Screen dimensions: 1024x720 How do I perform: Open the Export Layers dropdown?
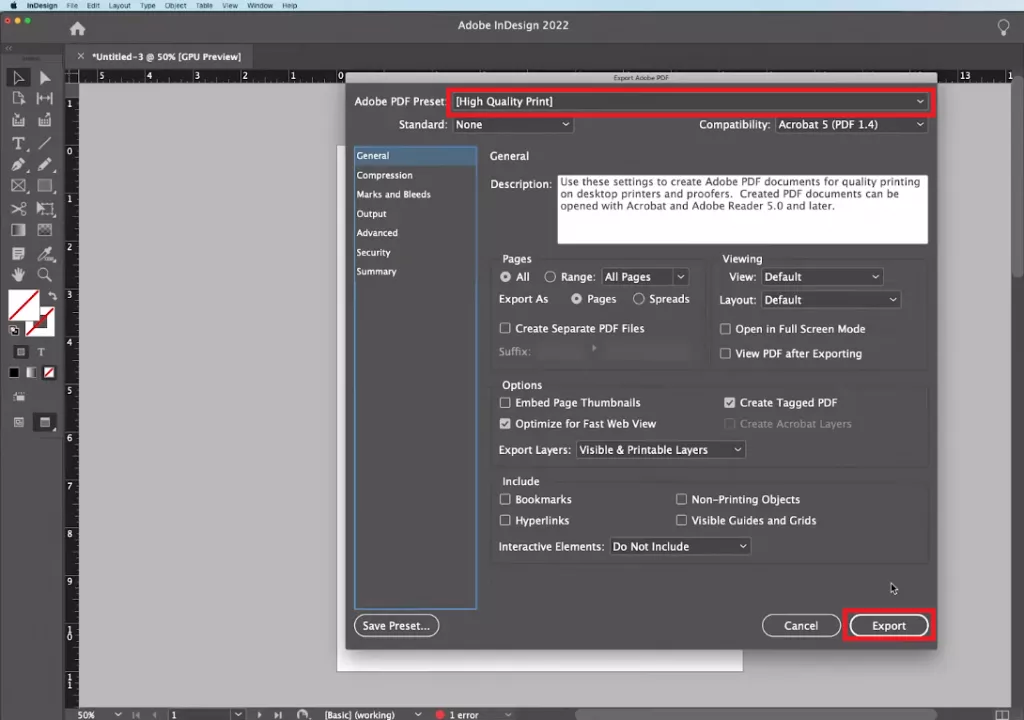click(661, 450)
